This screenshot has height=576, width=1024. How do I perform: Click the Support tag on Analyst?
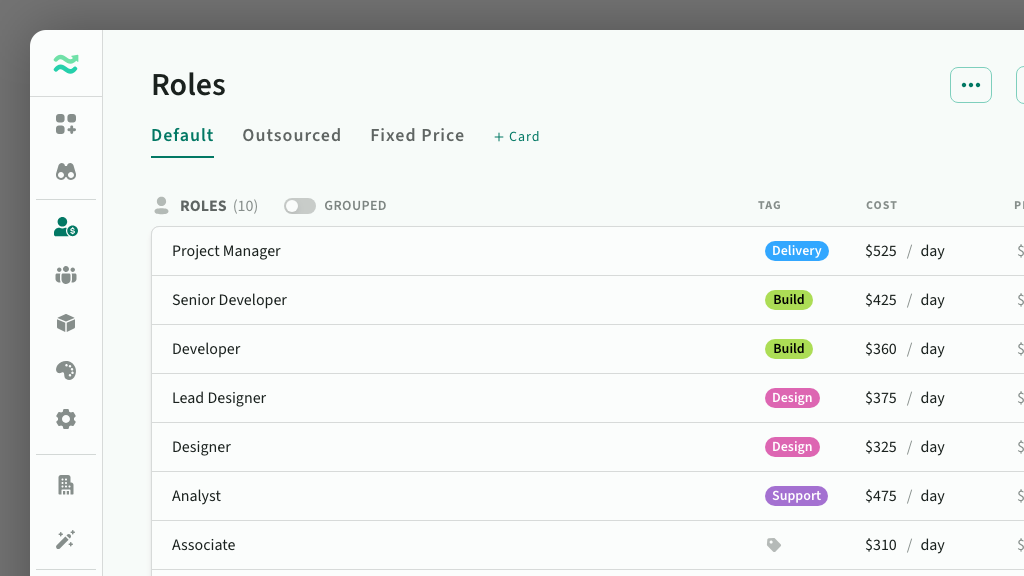[796, 496]
